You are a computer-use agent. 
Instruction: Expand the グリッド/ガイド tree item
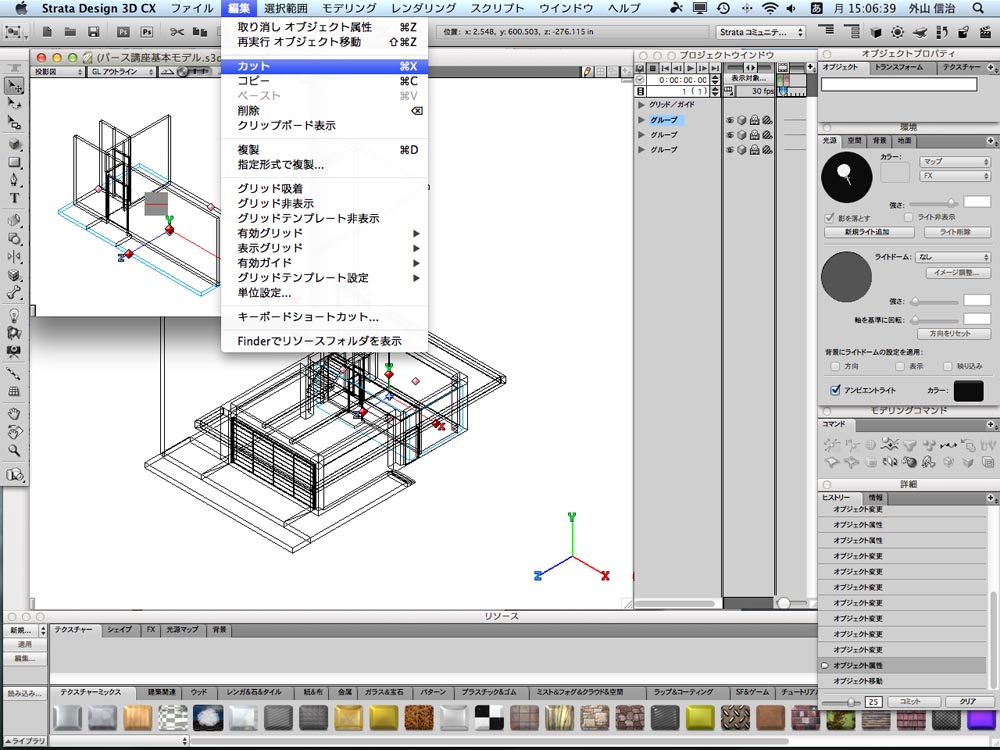(642, 105)
